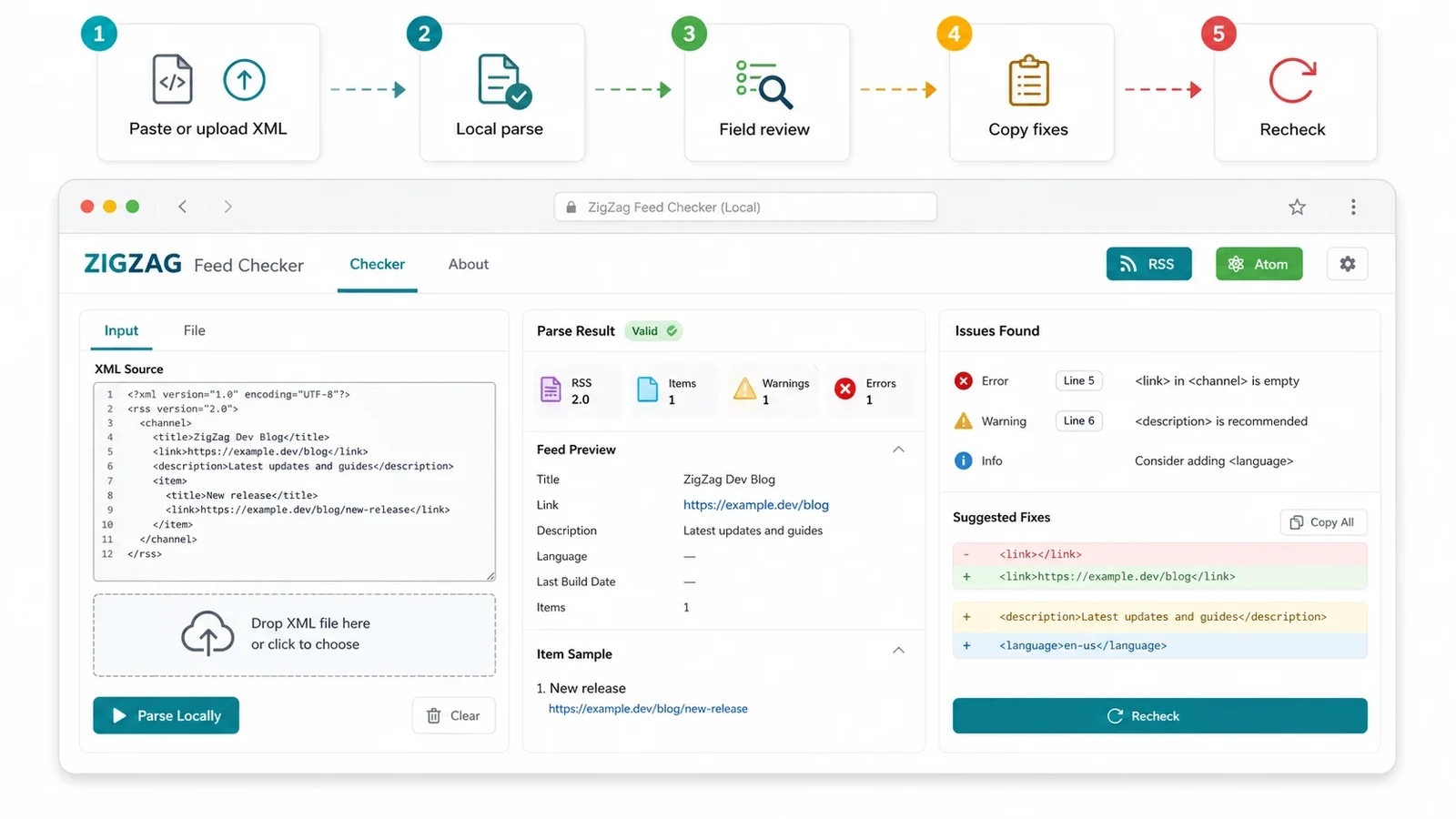Click "1. New release" item title
Screen dimensions: 1456x819
tap(581, 688)
